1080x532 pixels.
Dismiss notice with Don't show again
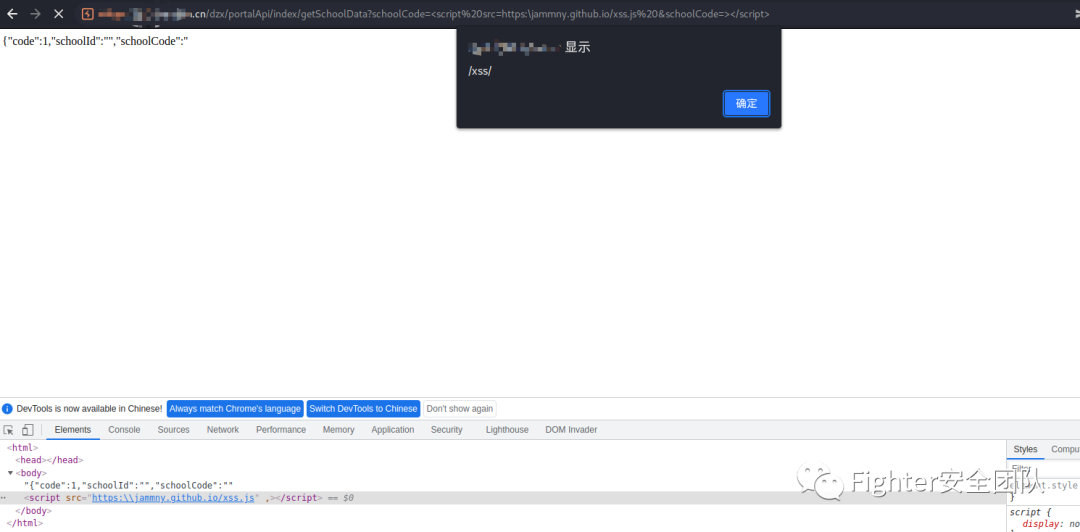pyautogui.click(x=459, y=409)
